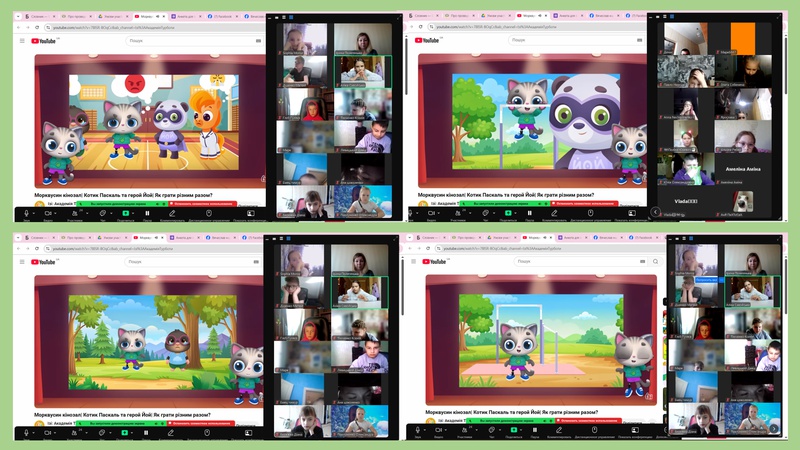Click browser reload button in bottom-right screenshot
800x450 pixels.
[428, 248]
